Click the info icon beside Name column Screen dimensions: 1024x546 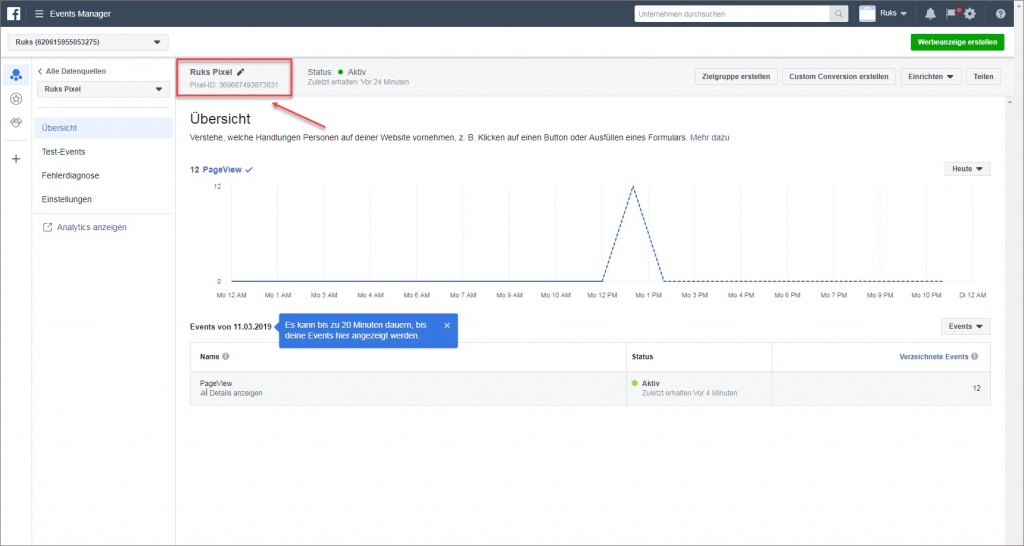226,357
